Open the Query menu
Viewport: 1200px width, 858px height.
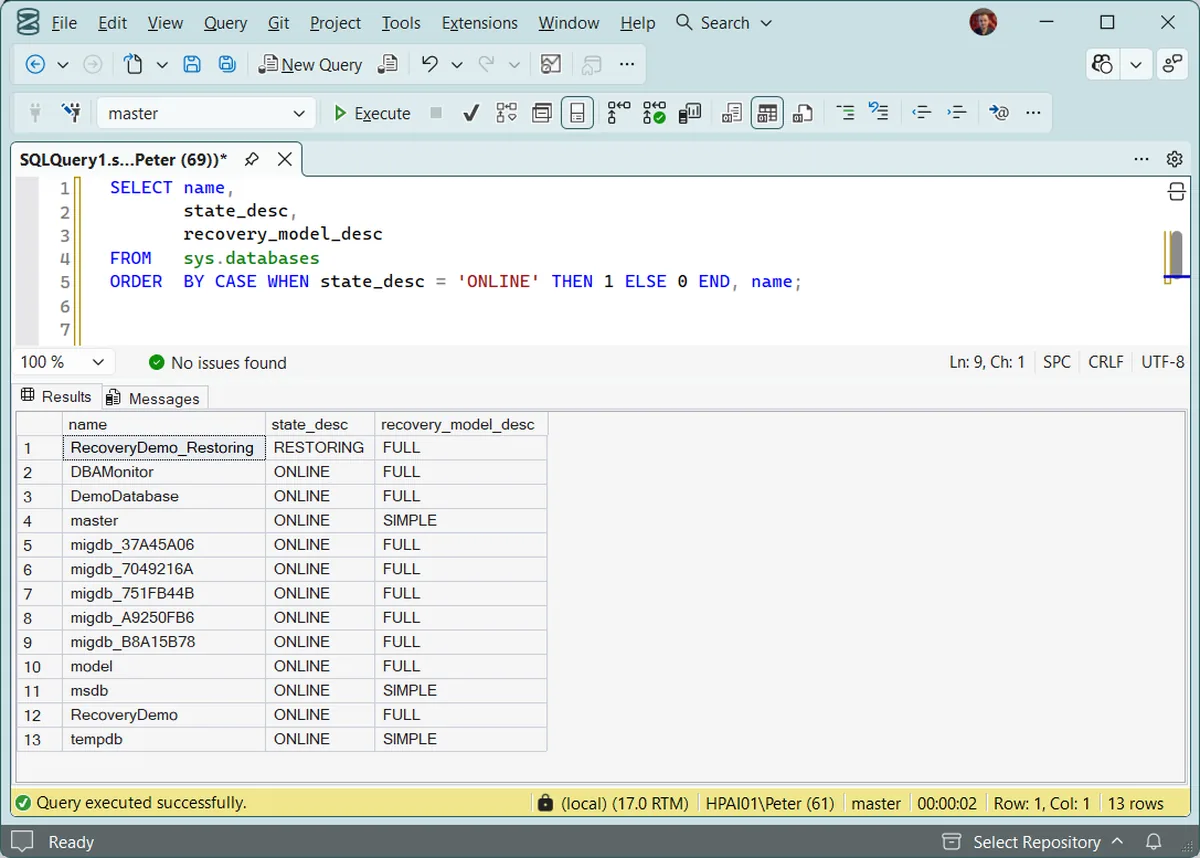coord(225,23)
